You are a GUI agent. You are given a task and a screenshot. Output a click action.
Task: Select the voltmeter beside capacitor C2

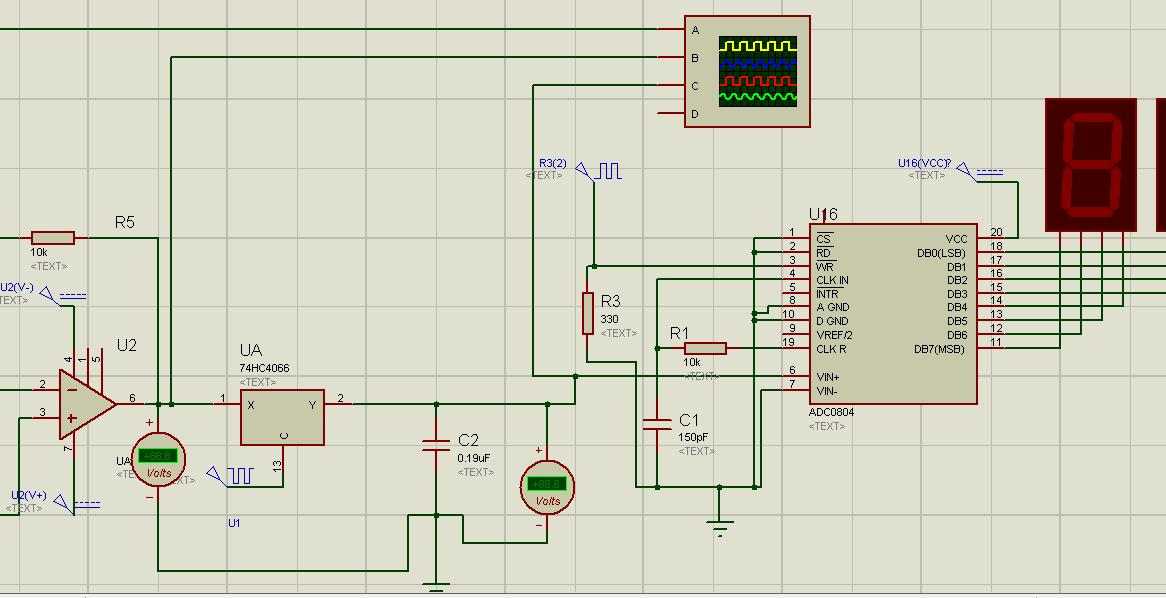[547, 486]
